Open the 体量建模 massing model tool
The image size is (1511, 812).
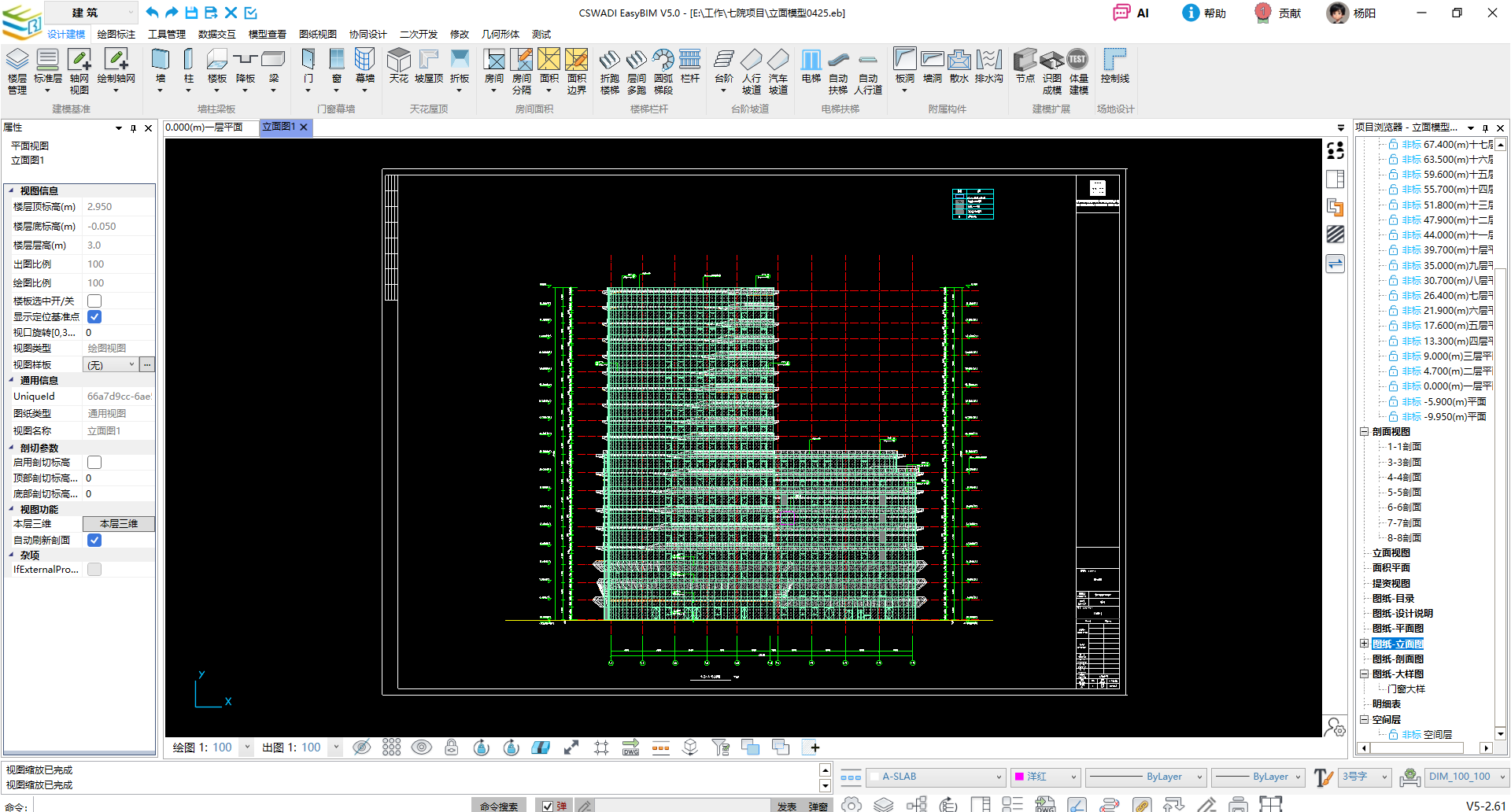[x=1078, y=70]
